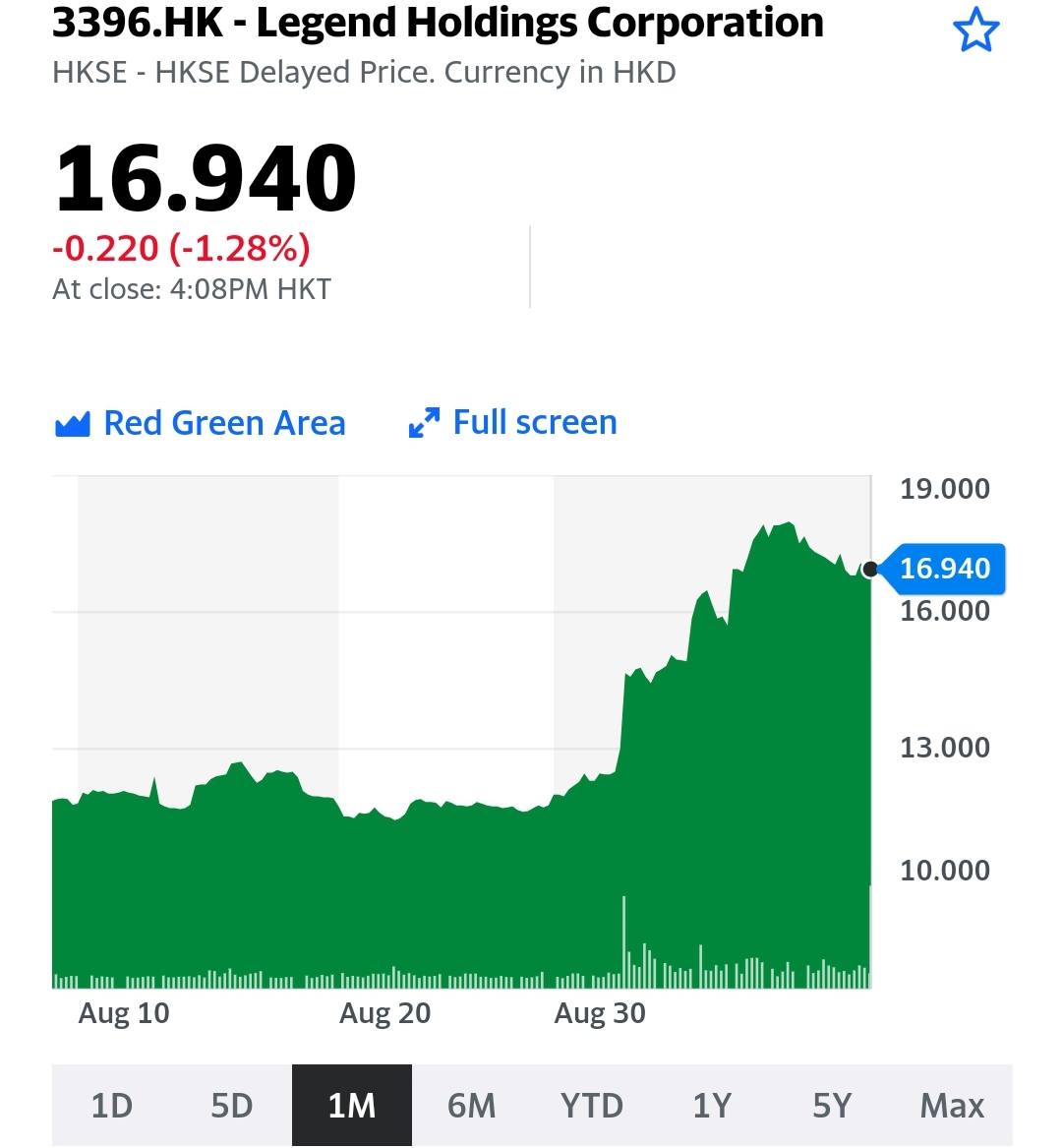This screenshot has height=1148, width=1062.
Task: Switch to the Max time range
Action: pos(952,1106)
